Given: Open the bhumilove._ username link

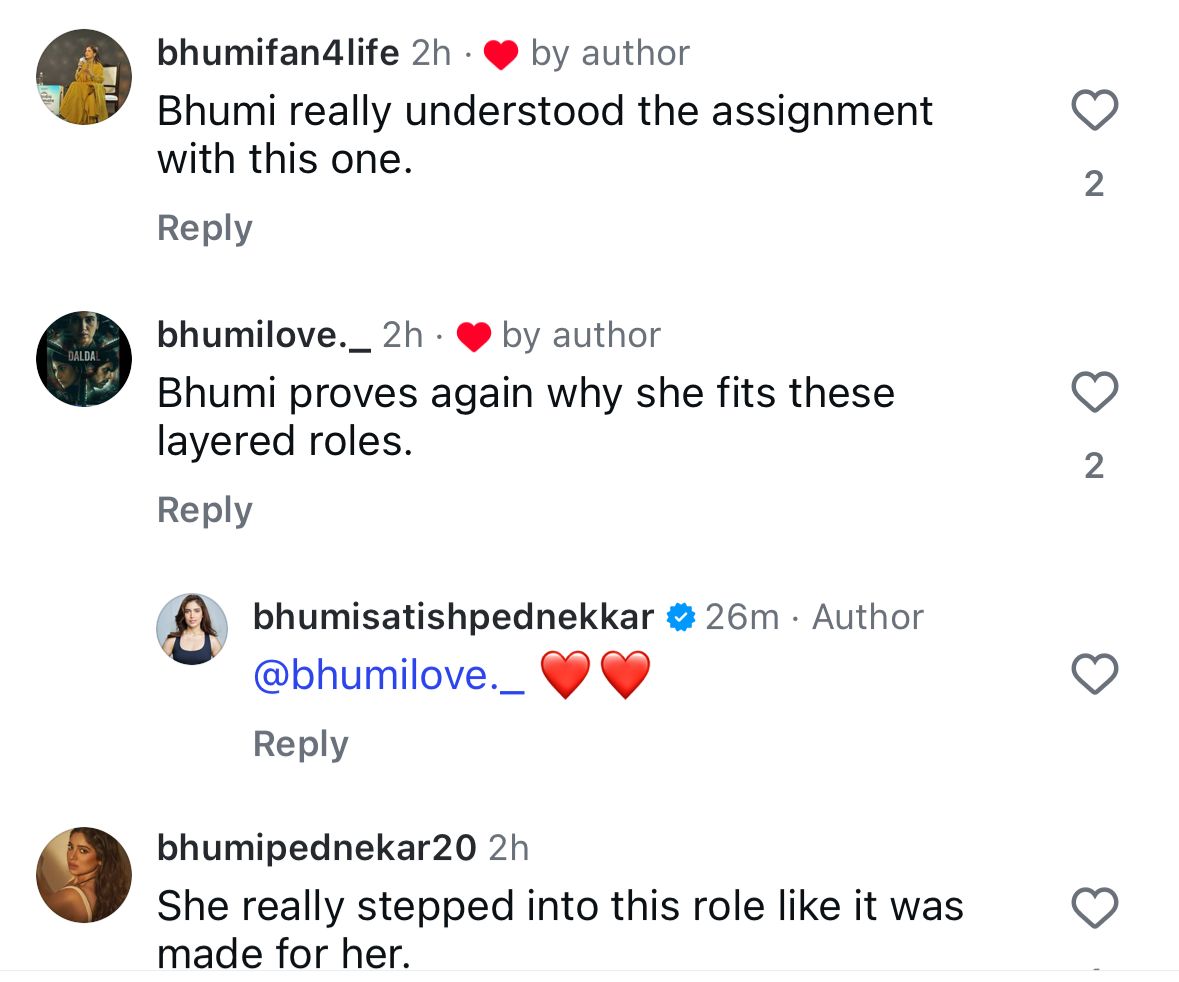Looking at the screenshot, I should tap(264, 335).
